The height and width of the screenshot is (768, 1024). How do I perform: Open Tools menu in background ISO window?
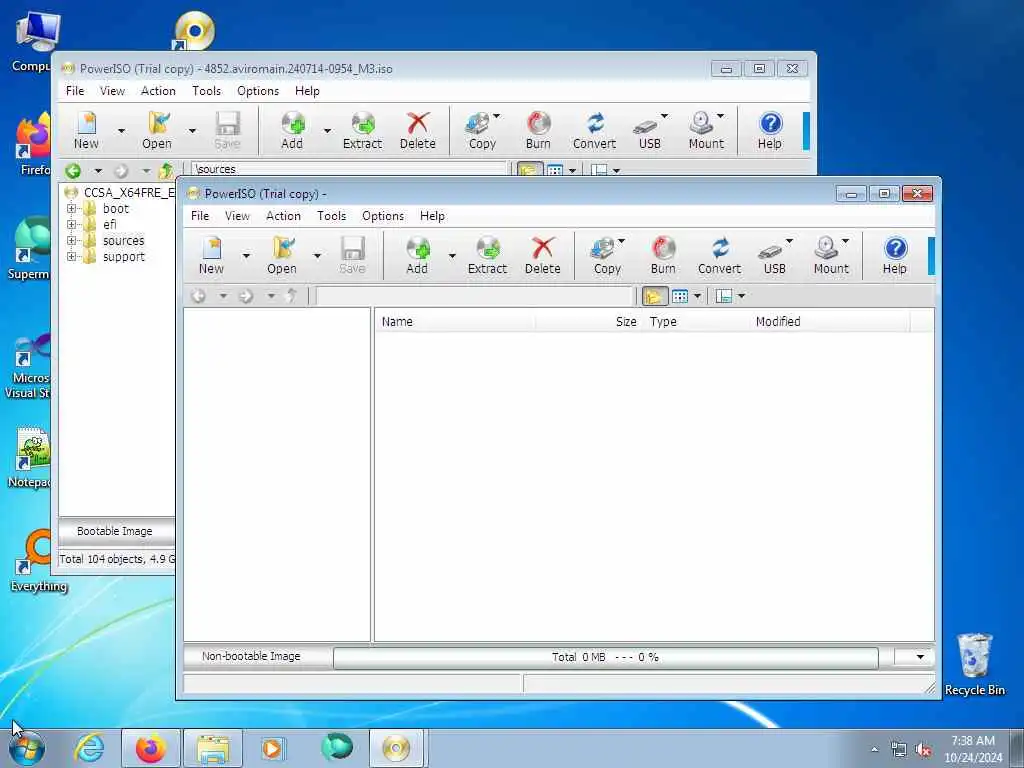(x=206, y=91)
